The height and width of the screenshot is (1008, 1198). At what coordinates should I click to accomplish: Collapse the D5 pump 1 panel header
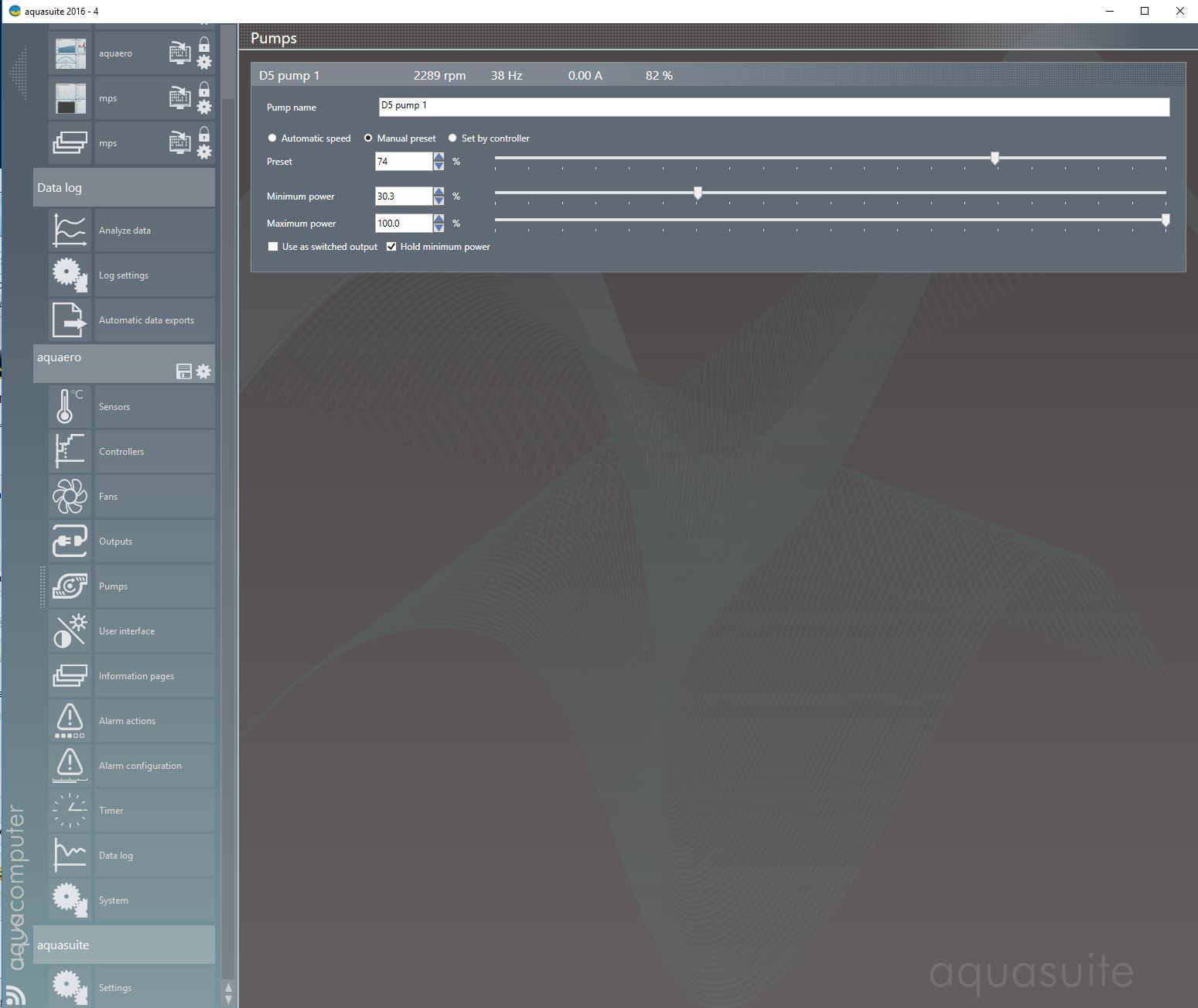[718, 75]
